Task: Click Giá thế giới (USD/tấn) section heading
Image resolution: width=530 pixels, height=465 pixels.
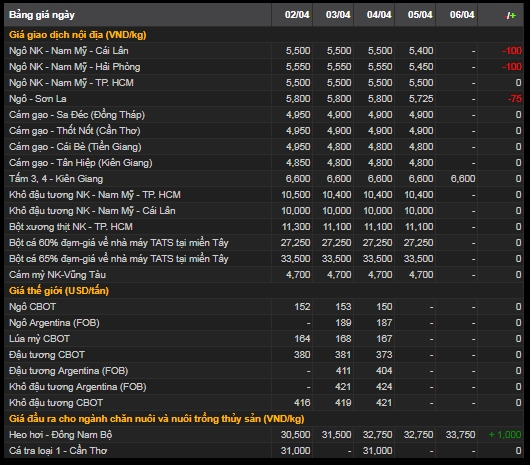Action: pyautogui.click(x=59, y=291)
